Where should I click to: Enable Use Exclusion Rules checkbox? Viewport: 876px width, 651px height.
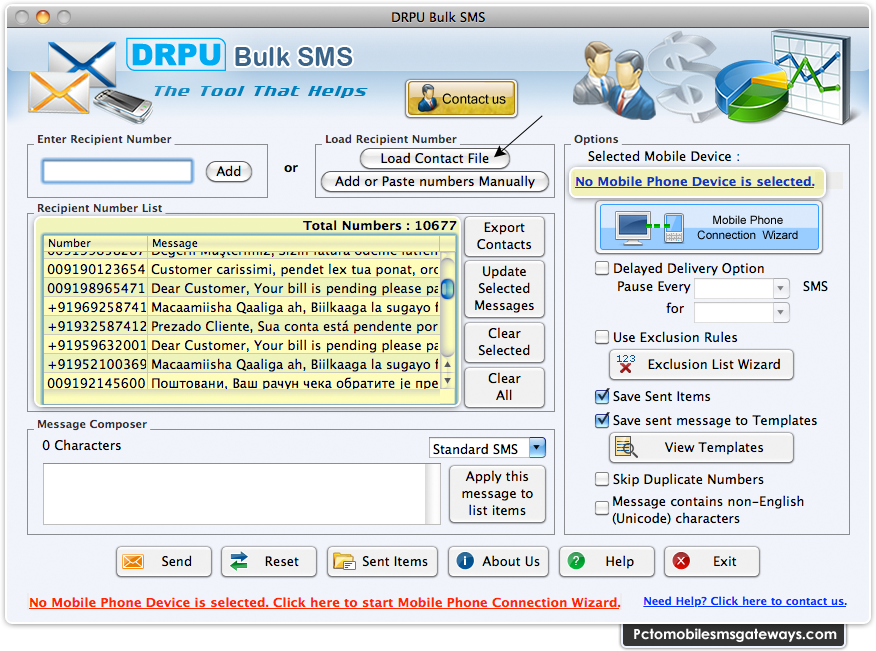pos(602,337)
